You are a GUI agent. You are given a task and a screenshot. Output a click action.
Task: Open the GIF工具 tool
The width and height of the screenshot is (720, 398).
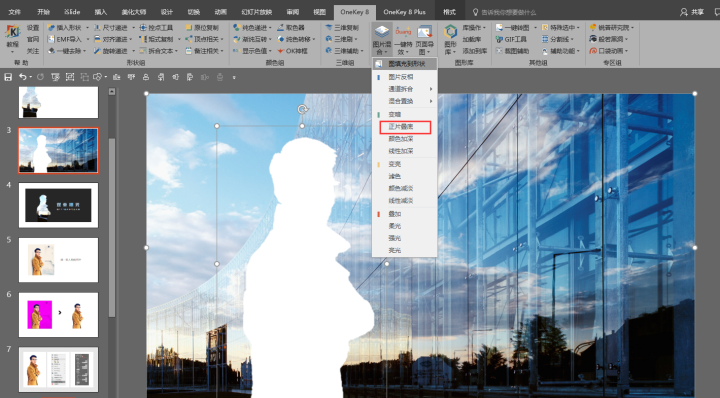click(x=511, y=39)
